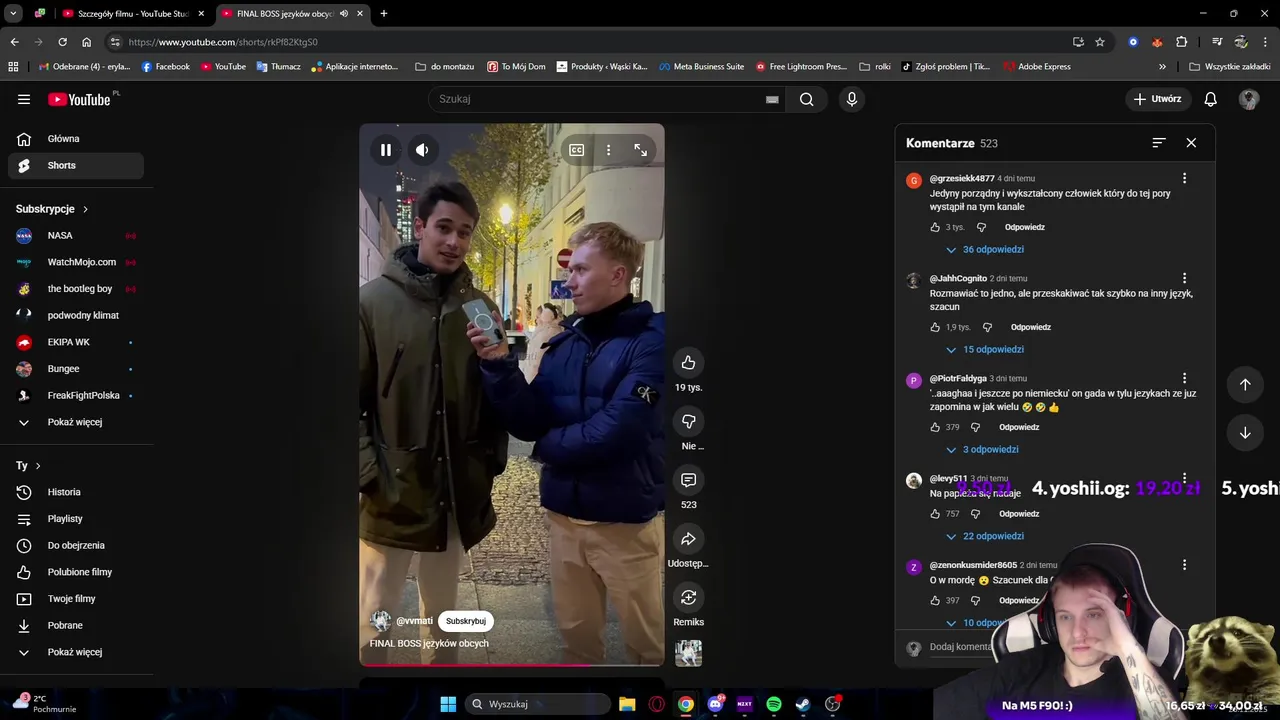Start voice search with microphone
Screen dimensions: 1280x720
click(852, 99)
